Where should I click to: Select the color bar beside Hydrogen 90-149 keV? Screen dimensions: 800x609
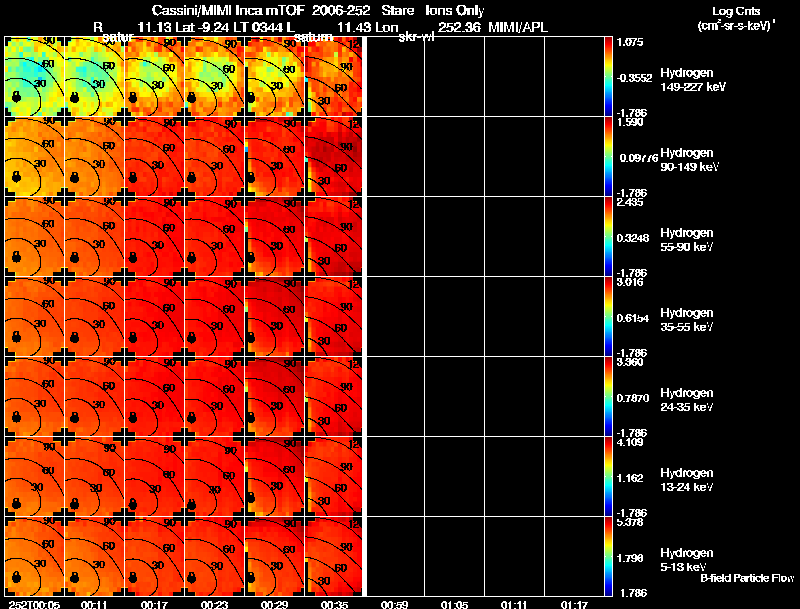point(608,157)
